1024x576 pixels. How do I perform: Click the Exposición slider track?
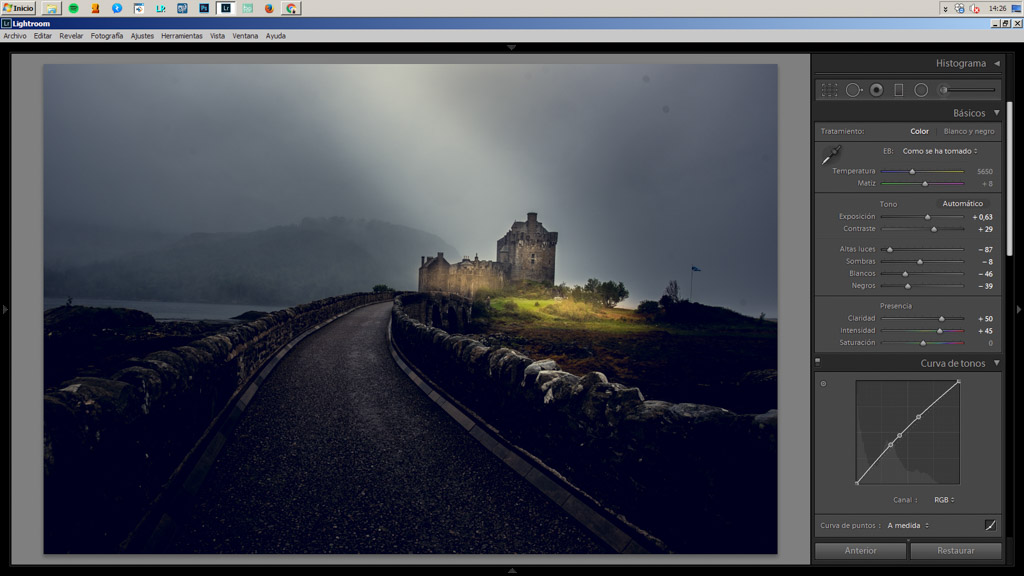(x=921, y=217)
